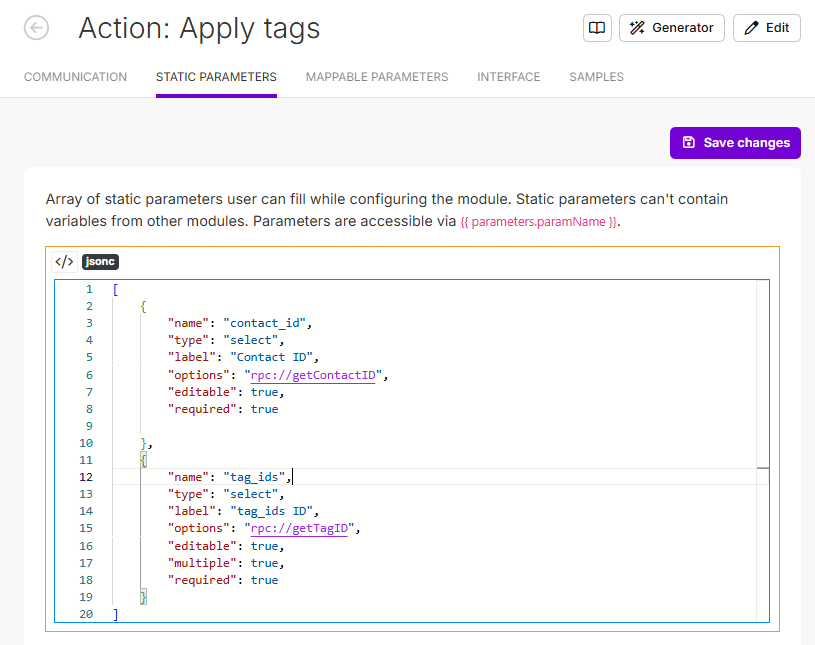The height and width of the screenshot is (645, 815).
Task: Go to the Interface tab
Action: tap(508, 77)
